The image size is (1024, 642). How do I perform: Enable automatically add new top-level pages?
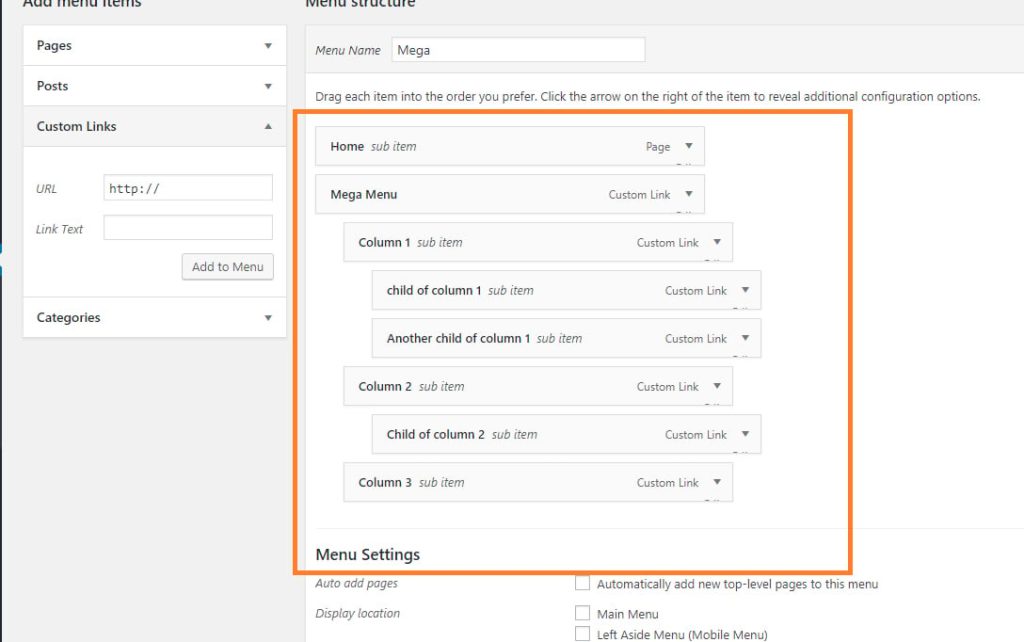click(x=582, y=583)
